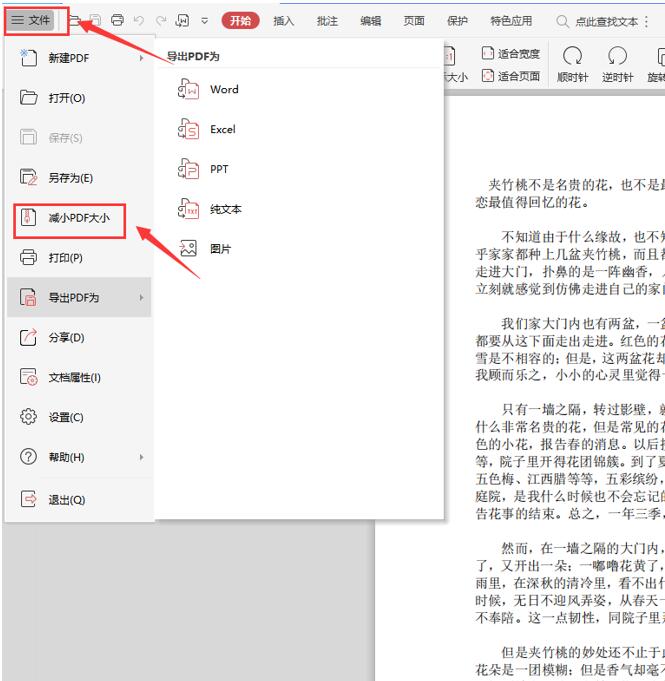This screenshot has height=681, width=665.
Task: Click the TXT plain text export icon
Action: click(188, 209)
